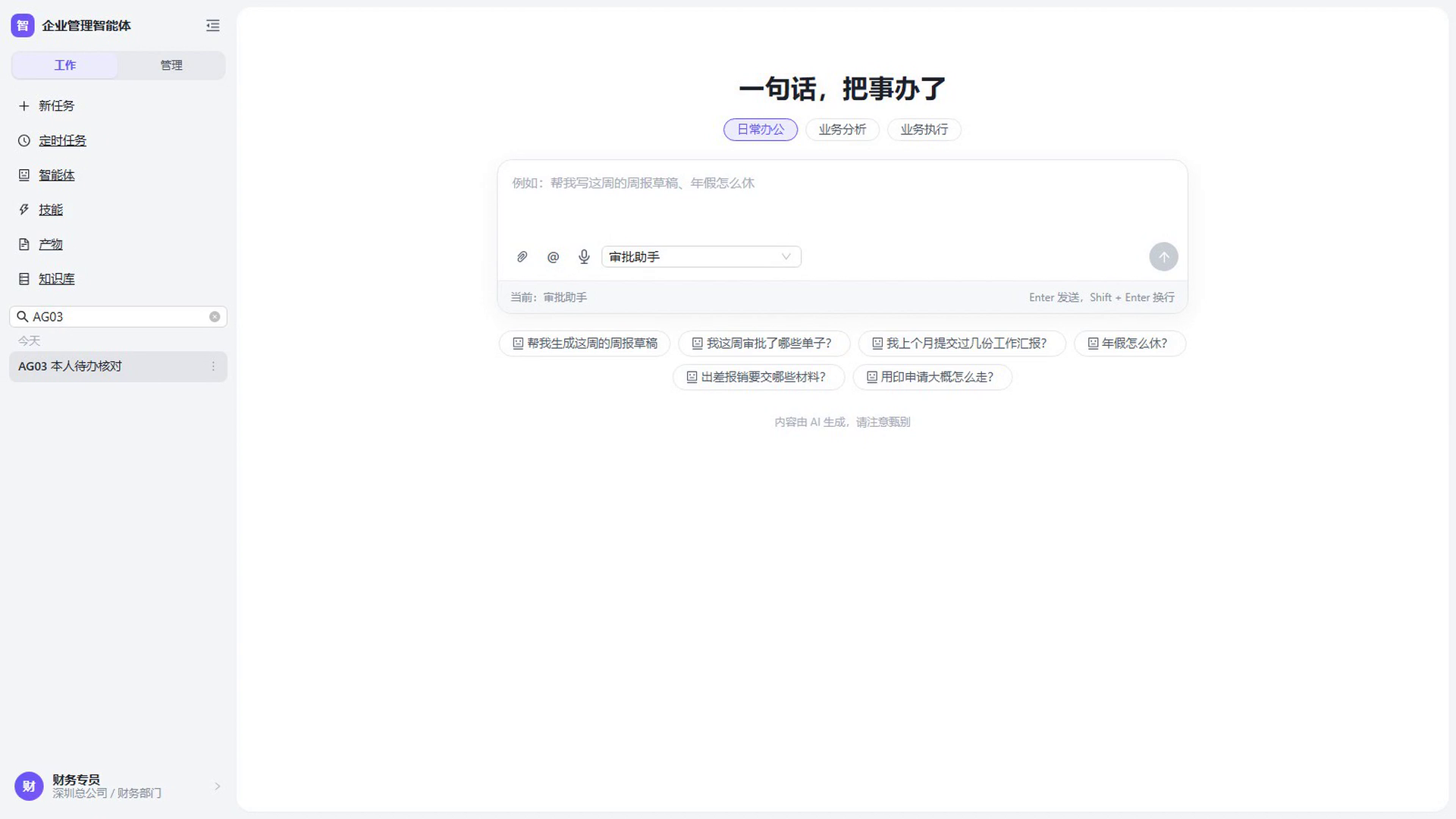This screenshot has height=819, width=1456.
Task: Click the 财务专员 user name
Action: pos(76,780)
